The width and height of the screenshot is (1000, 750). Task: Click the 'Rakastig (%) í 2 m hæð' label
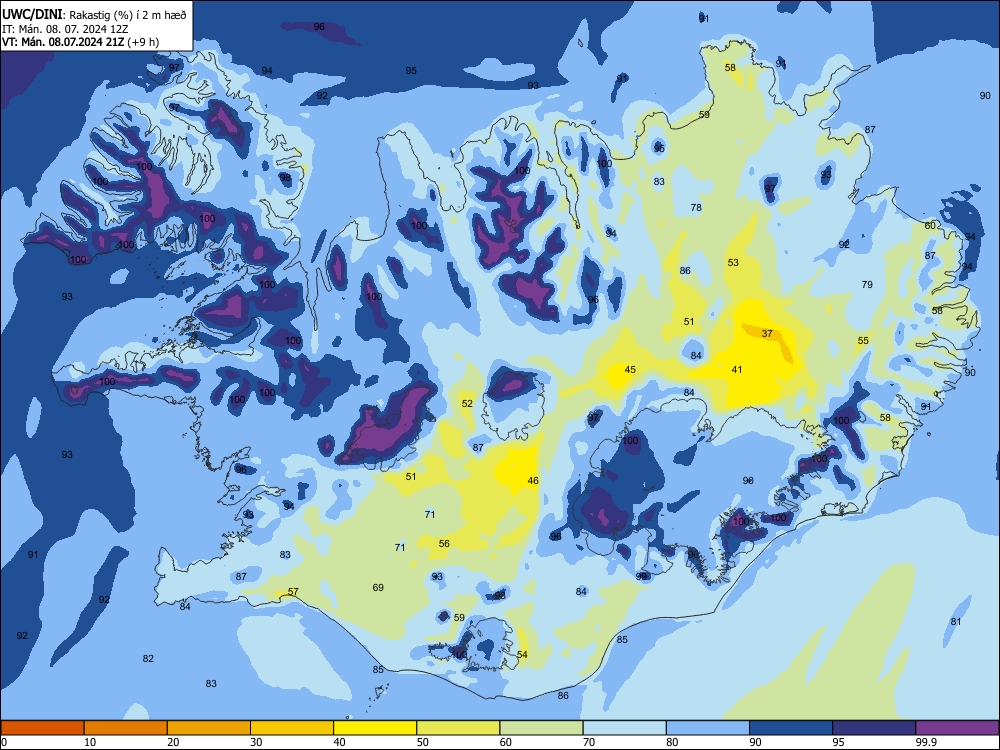128,15
